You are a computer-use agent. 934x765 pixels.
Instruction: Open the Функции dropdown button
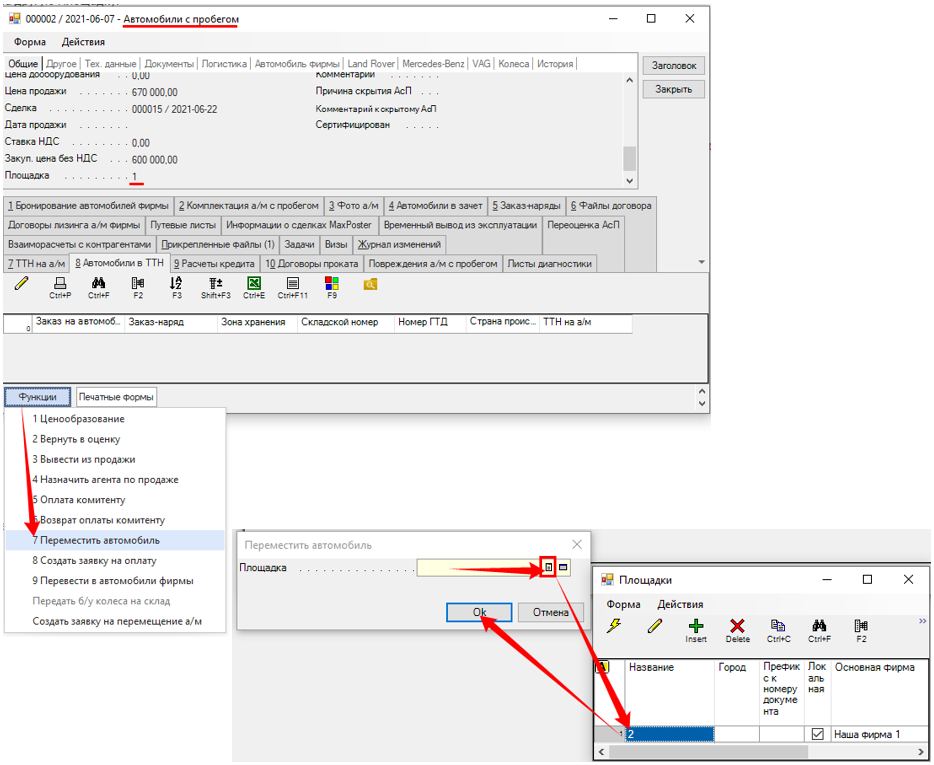point(37,397)
